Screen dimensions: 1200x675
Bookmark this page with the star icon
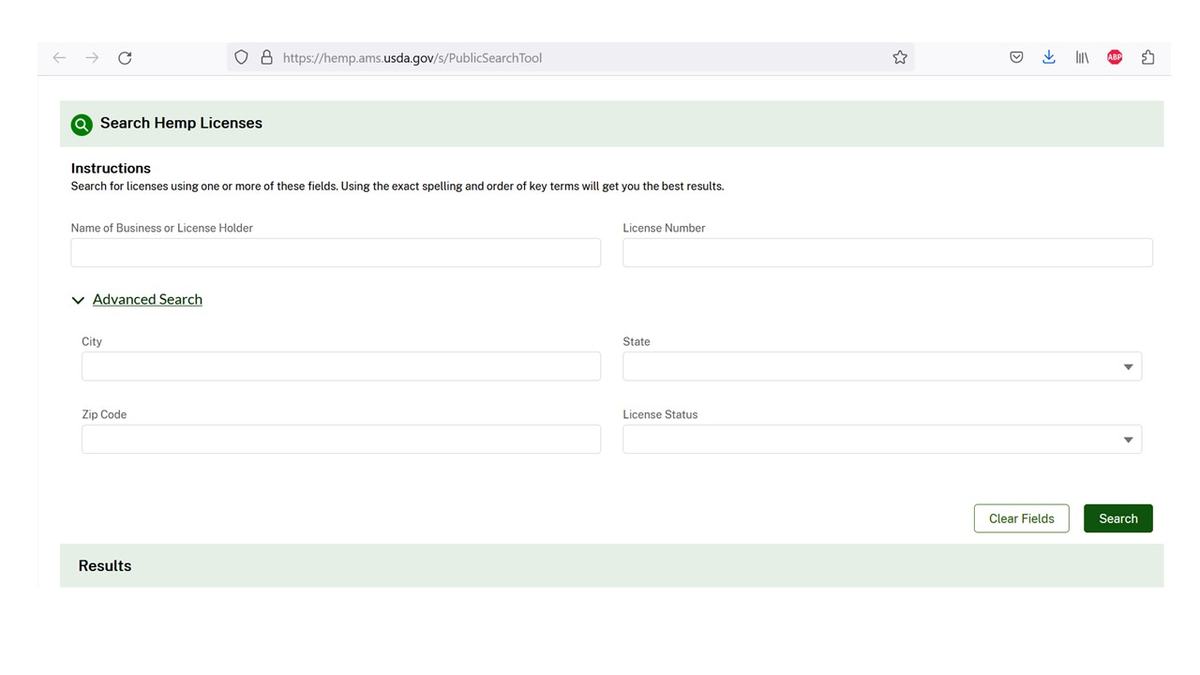tap(900, 58)
